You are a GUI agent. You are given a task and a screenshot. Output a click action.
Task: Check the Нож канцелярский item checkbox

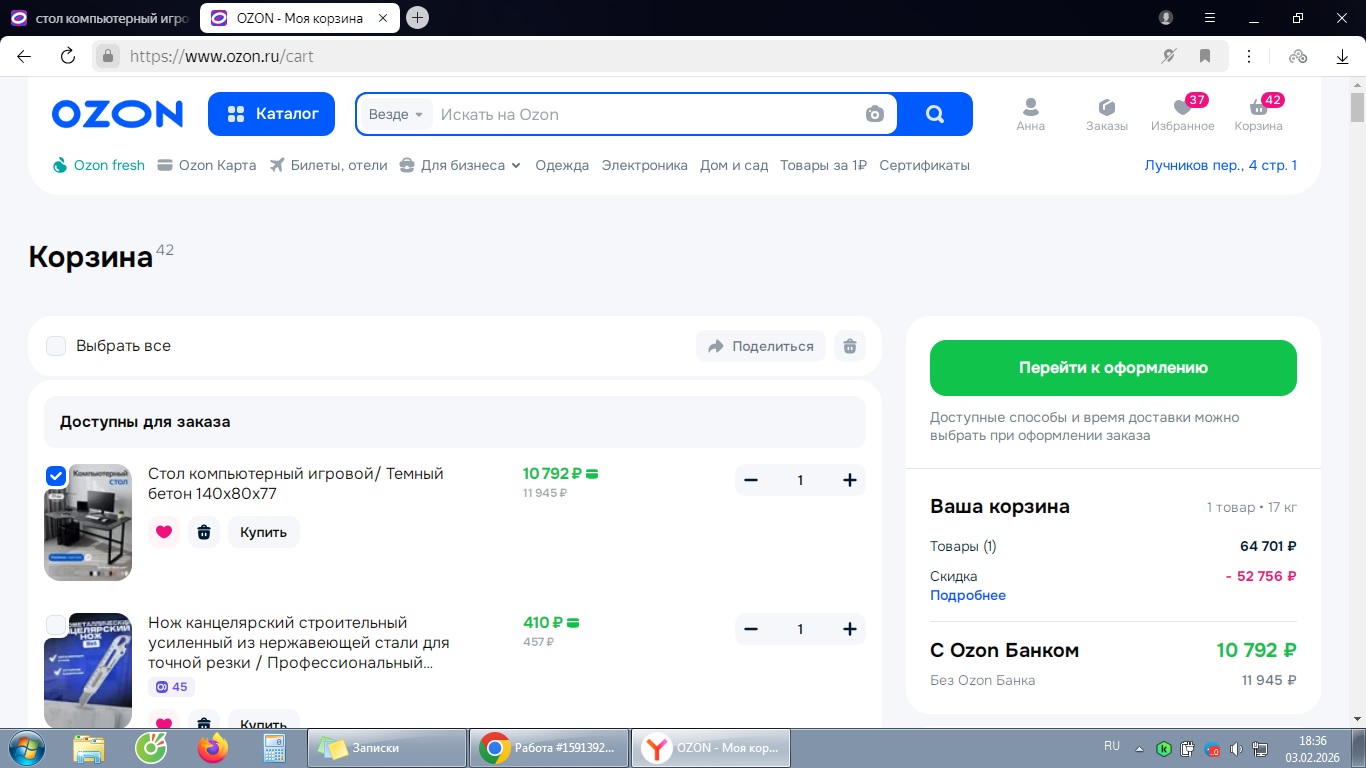click(56, 625)
